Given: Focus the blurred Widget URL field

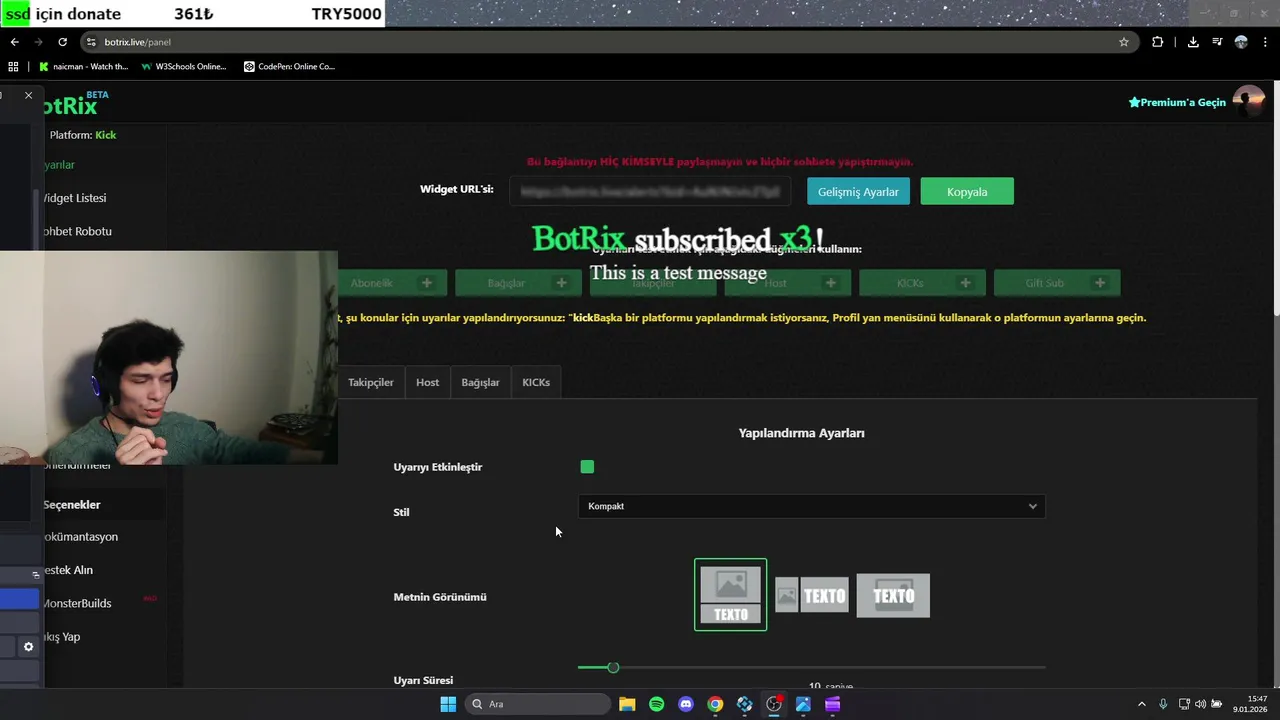Looking at the screenshot, I should [650, 191].
